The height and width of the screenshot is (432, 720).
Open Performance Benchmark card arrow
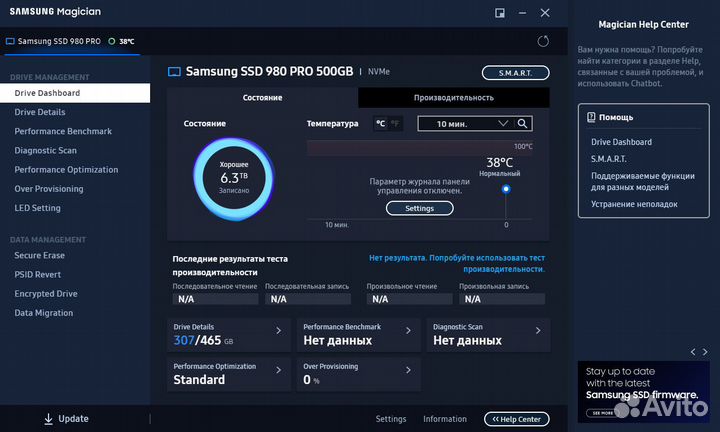click(408, 331)
